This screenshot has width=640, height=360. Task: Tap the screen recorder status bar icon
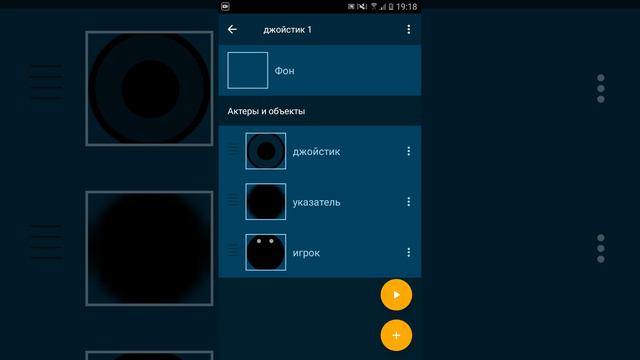pyautogui.click(x=225, y=7)
